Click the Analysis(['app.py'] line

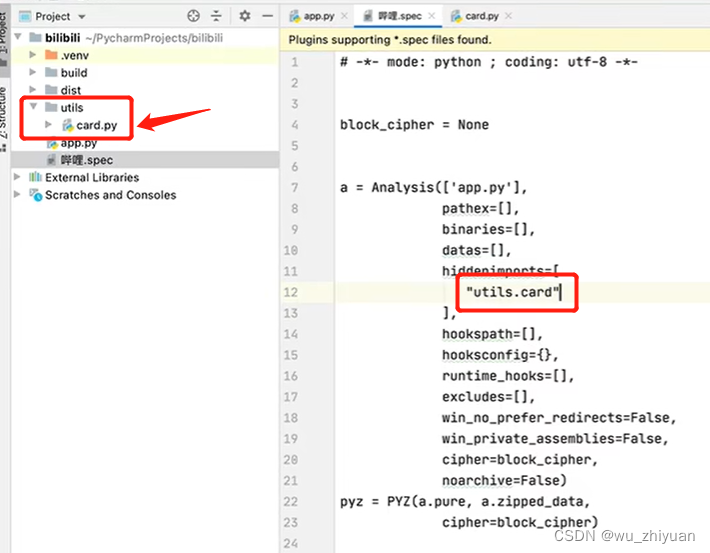[x=434, y=188]
